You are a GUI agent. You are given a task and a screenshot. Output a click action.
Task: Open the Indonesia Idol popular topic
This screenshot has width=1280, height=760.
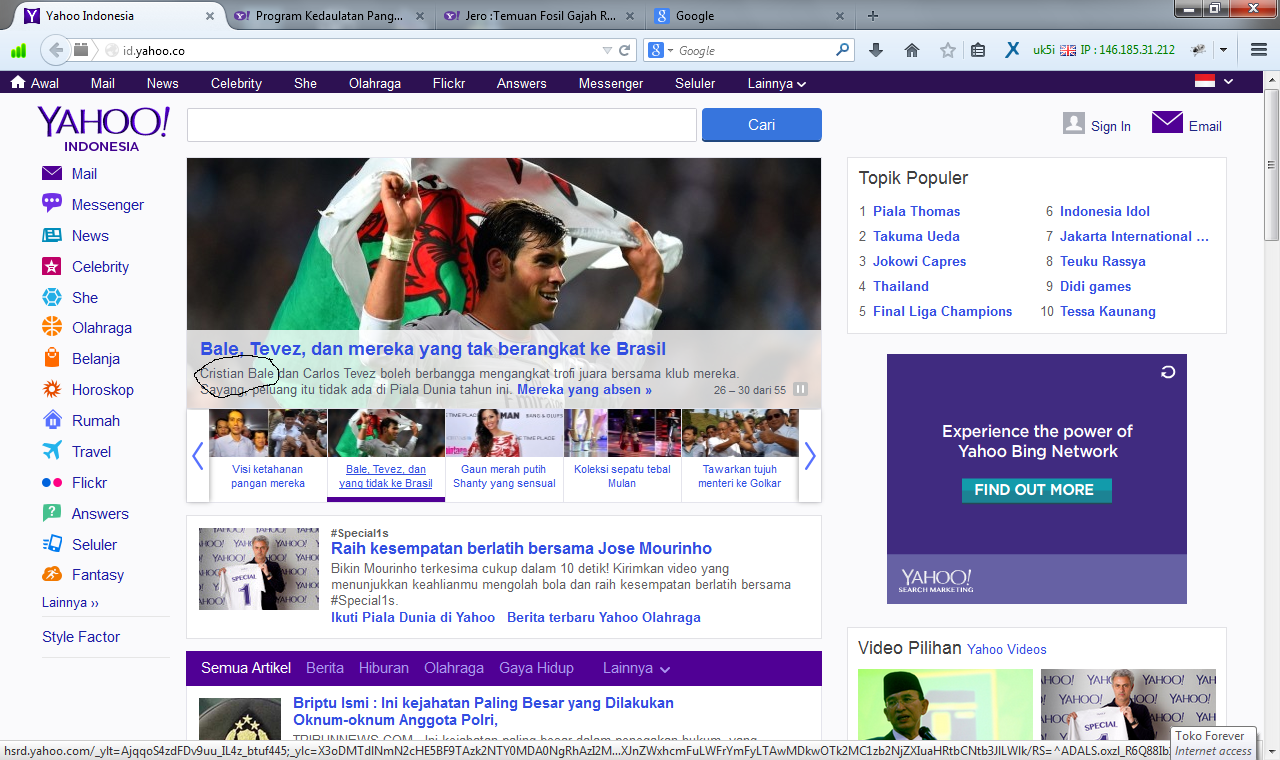tap(1105, 211)
